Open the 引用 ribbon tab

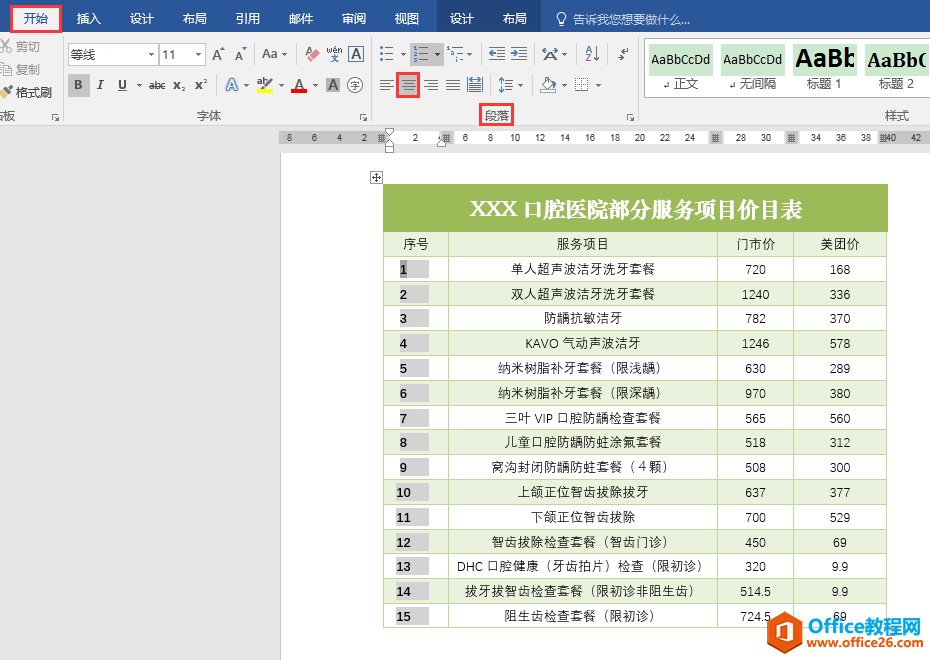pyautogui.click(x=247, y=19)
